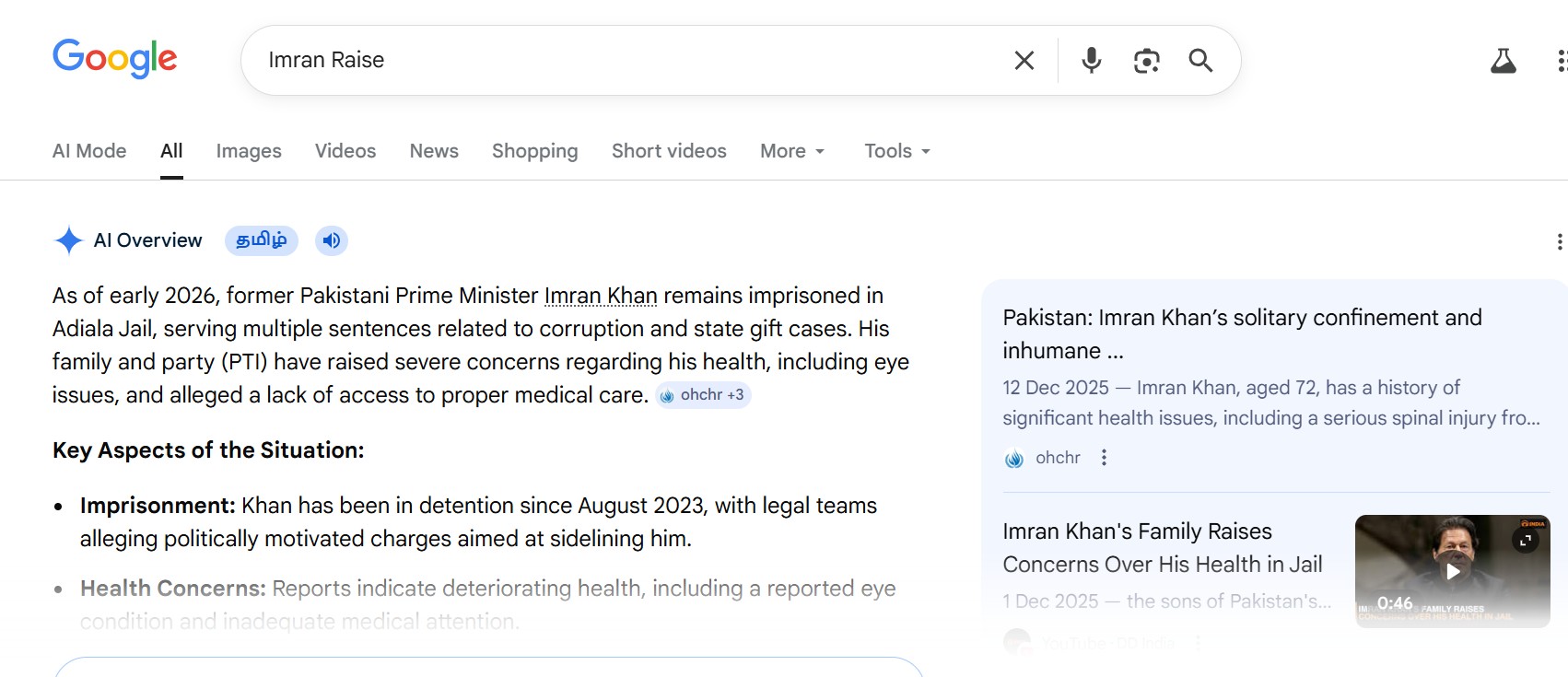This screenshot has width=1568, height=677.
Task: Expand the ohchr +3 sources chip
Action: [703, 395]
